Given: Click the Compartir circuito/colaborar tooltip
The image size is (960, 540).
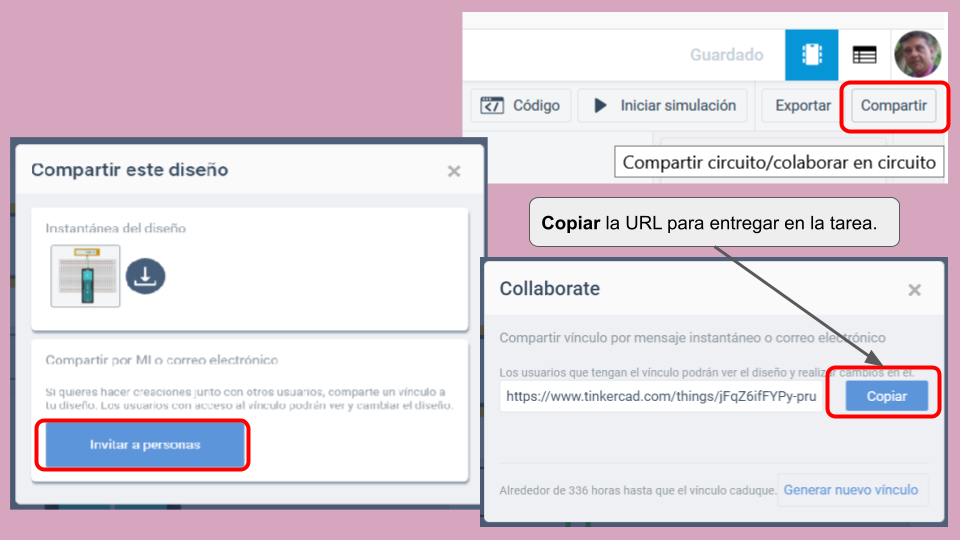Looking at the screenshot, I should [x=778, y=162].
